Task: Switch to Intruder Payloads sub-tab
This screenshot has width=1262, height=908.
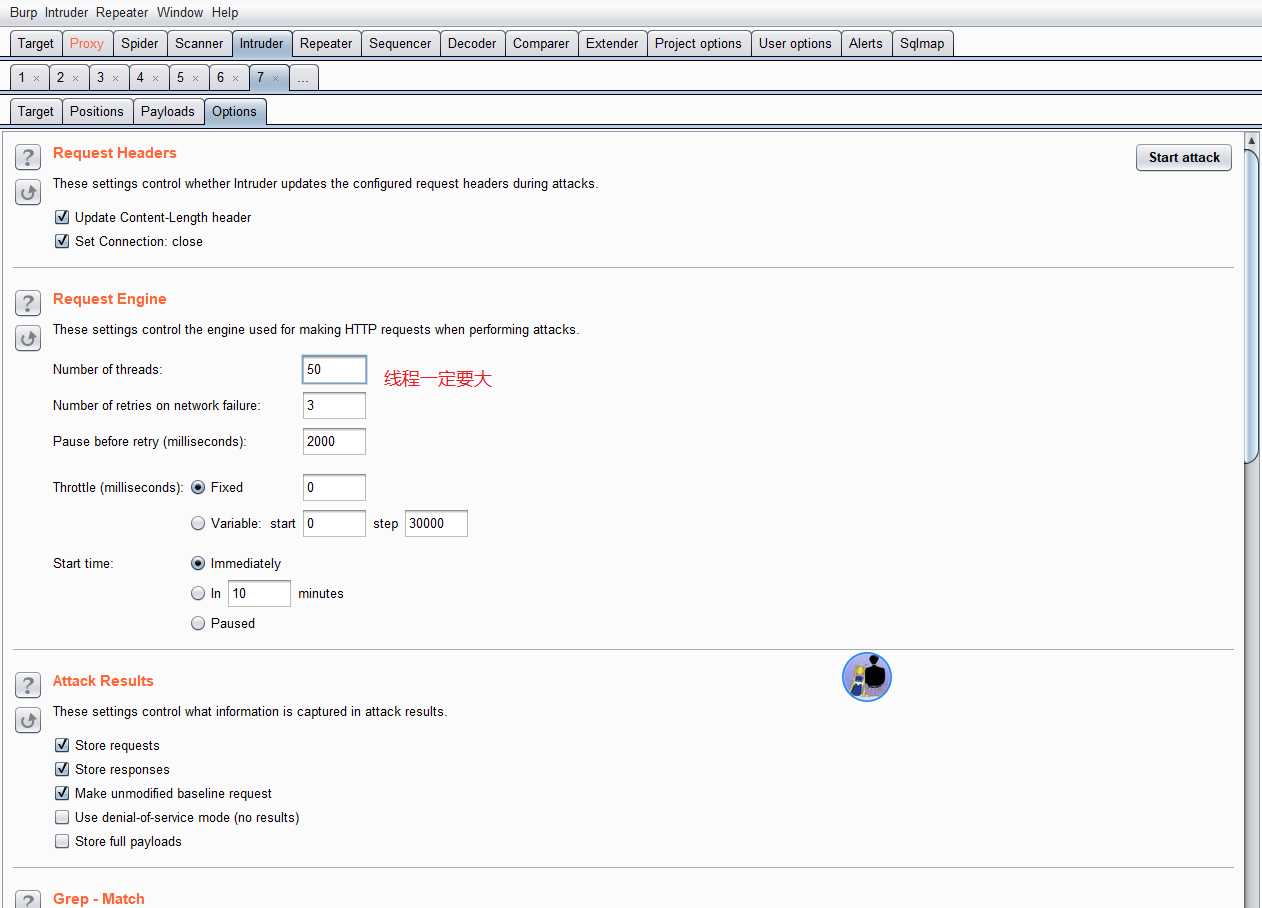Action: [x=168, y=111]
